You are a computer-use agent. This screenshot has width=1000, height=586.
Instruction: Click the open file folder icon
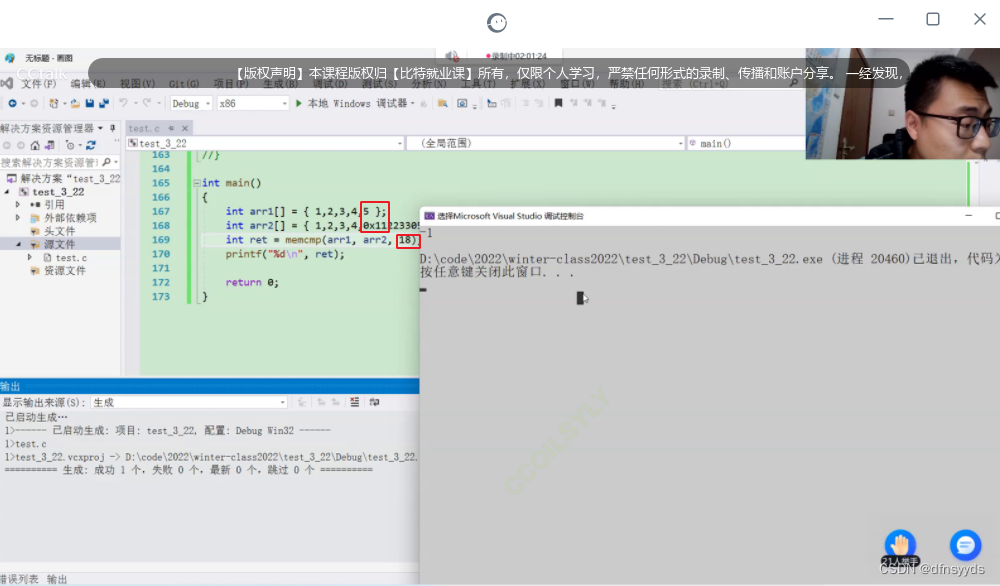point(75,103)
